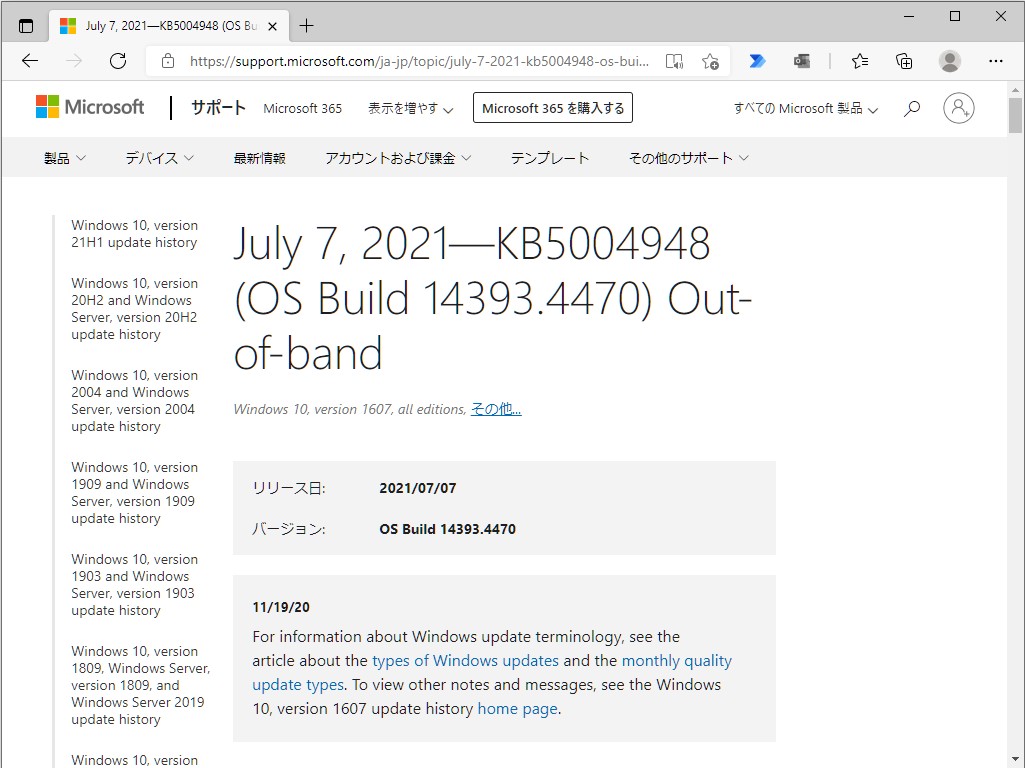Open version 1809 and Server 2019 history link

pyautogui.click(x=140, y=685)
